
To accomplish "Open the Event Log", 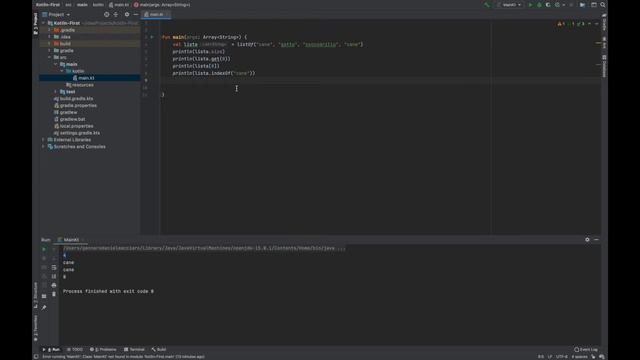I will pyautogui.click(x=586, y=349).
